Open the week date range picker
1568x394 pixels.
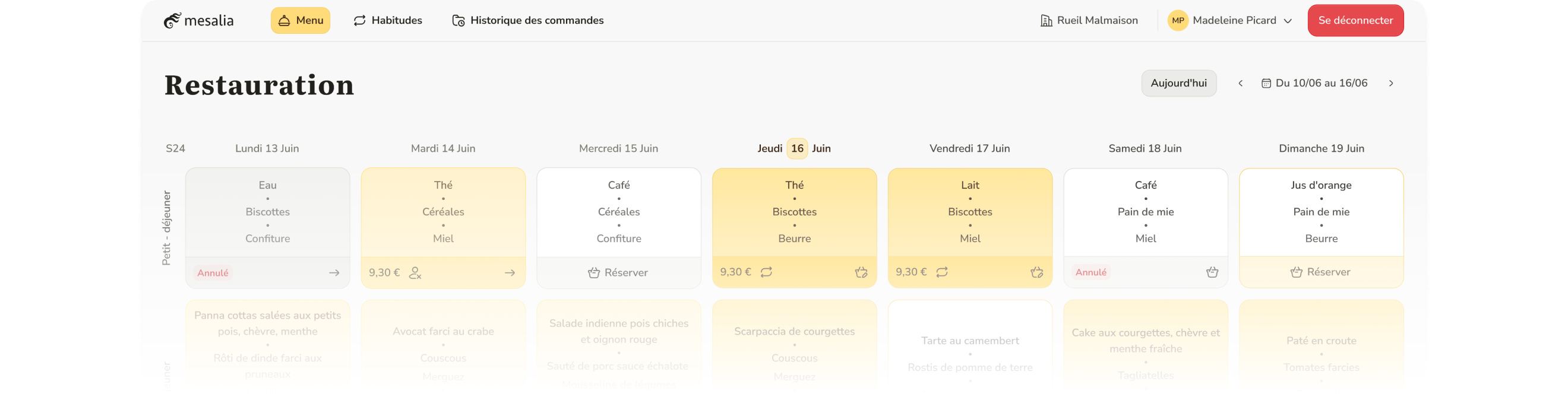coord(1314,83)
